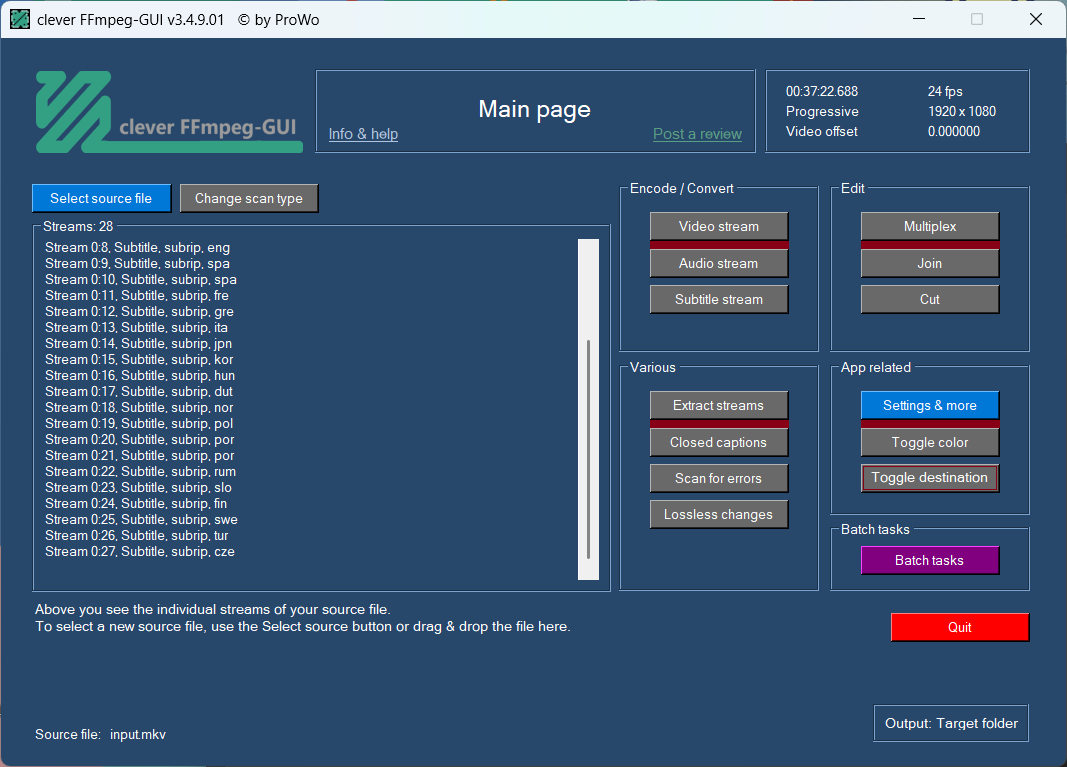This screenshot has height=767, width=1067.
Task: Click the streams list vertical scrollbar
Action: (588, 450)
